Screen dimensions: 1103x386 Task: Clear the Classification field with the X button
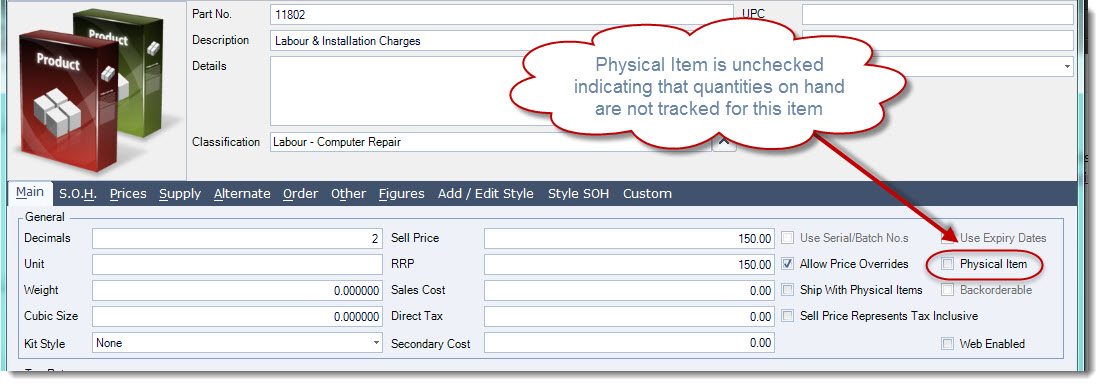725,142
